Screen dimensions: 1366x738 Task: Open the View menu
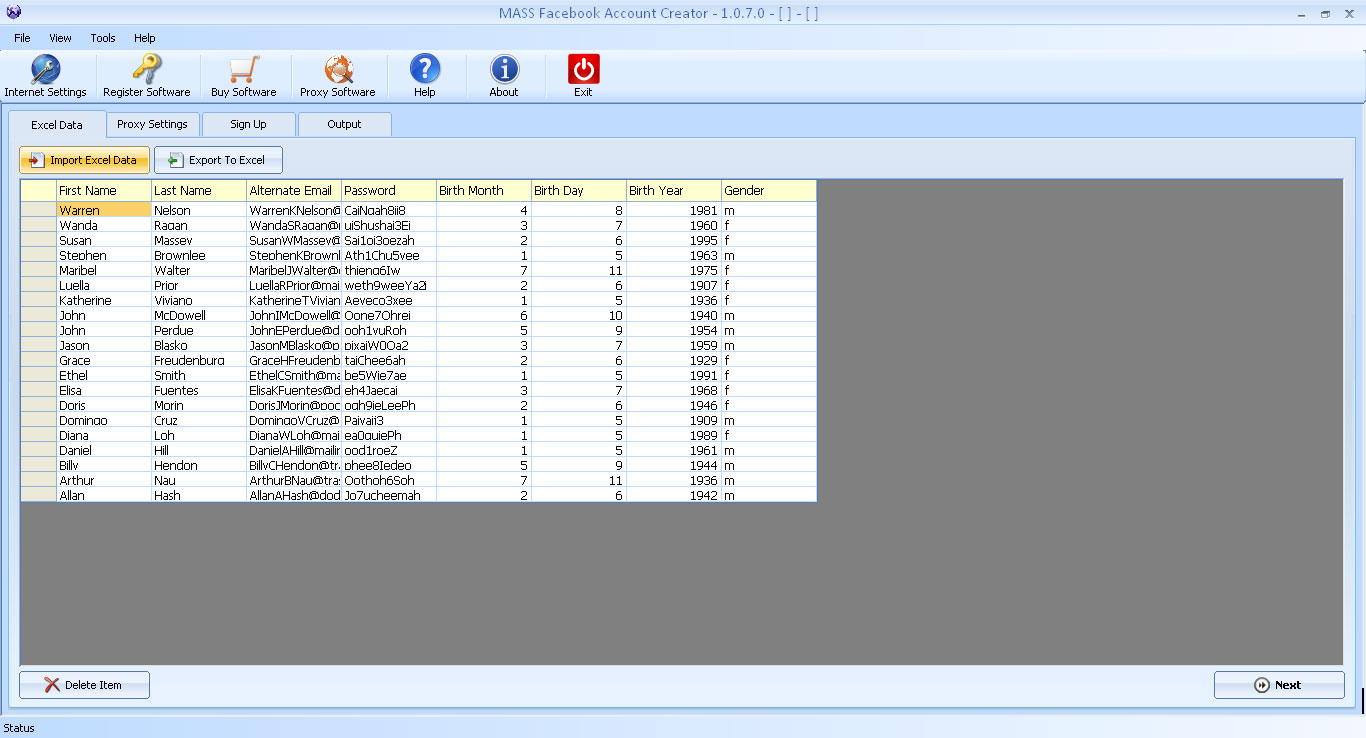pyautogui.click(x=61, y=38)
